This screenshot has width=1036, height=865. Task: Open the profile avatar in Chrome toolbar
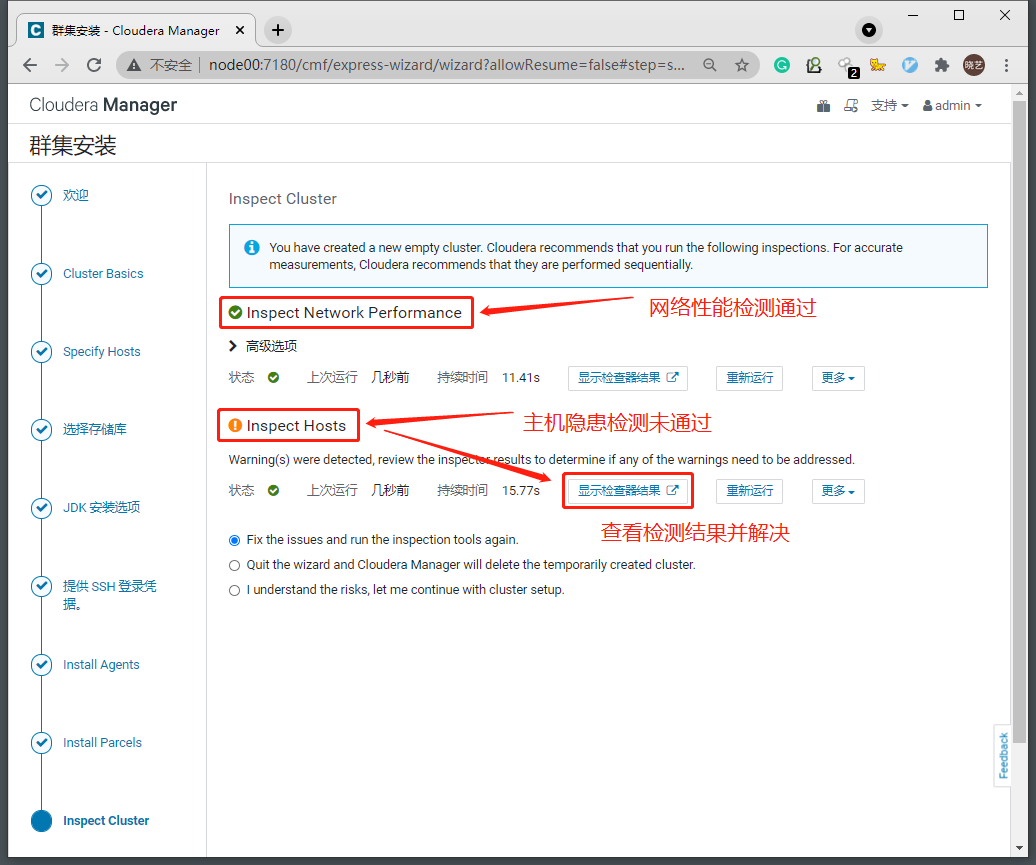click(974, 65)
